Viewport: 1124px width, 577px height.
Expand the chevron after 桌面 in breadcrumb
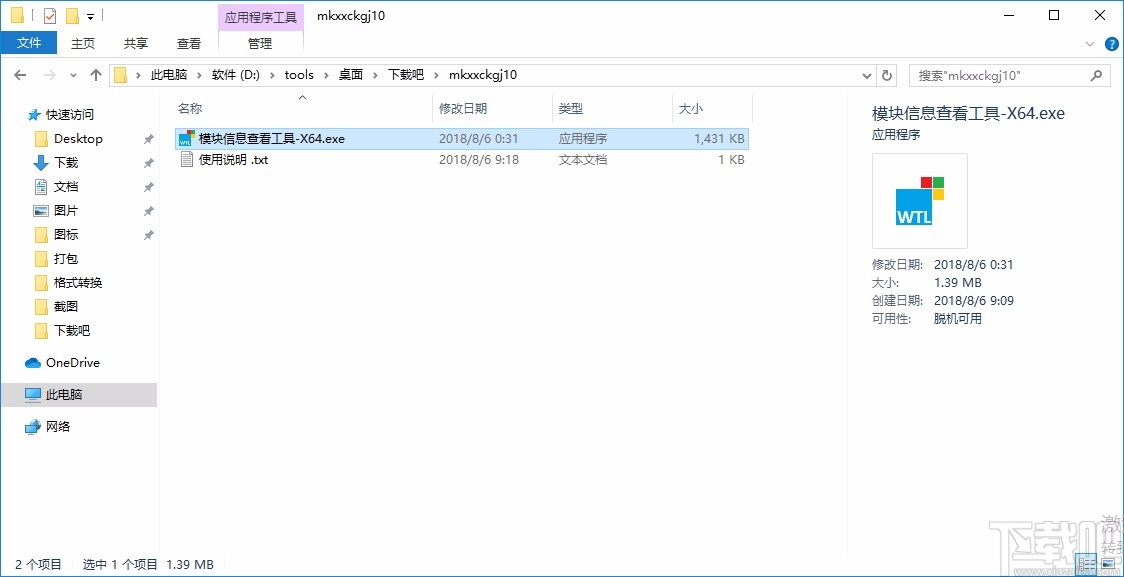[376, 75]
